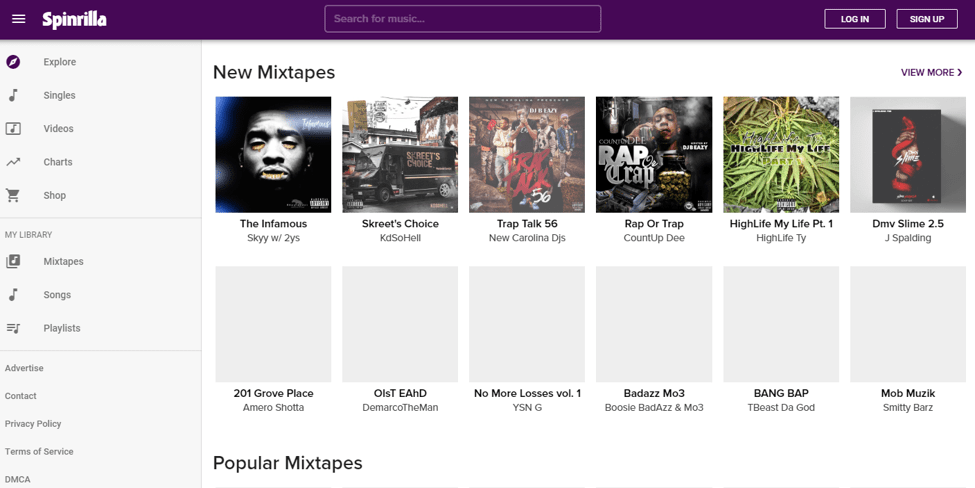Image resolution: width=975 pixels, height=488 pixels.
Task: Open the hamburger menu icon
Action: [19, 19]
